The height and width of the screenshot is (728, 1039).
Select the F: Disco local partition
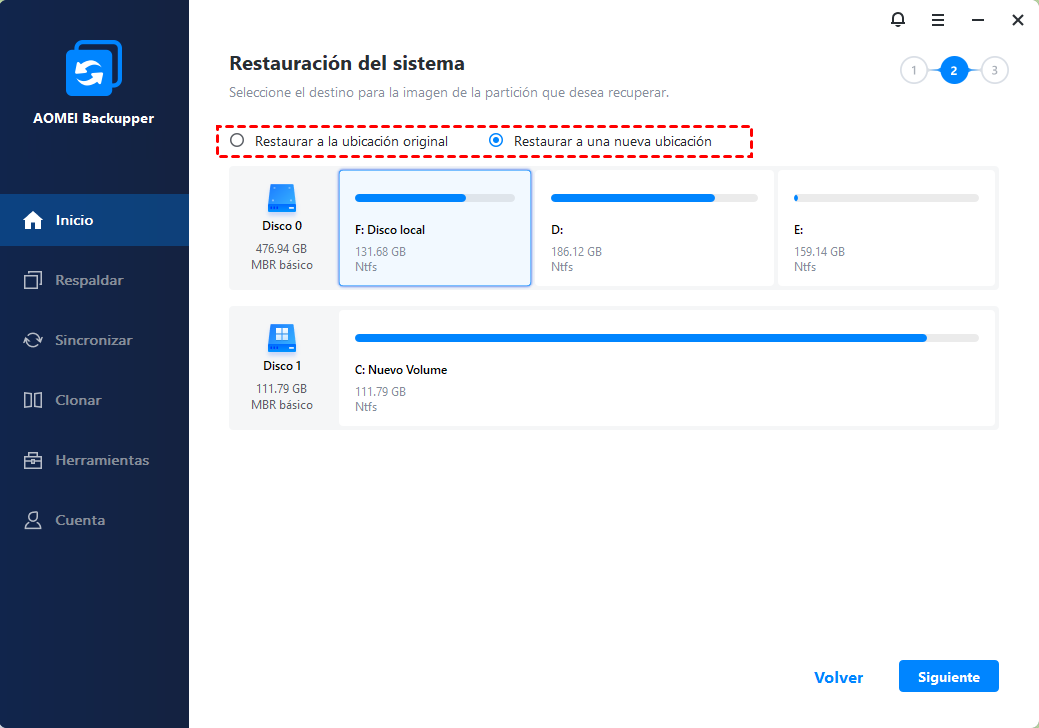[435, 228]
